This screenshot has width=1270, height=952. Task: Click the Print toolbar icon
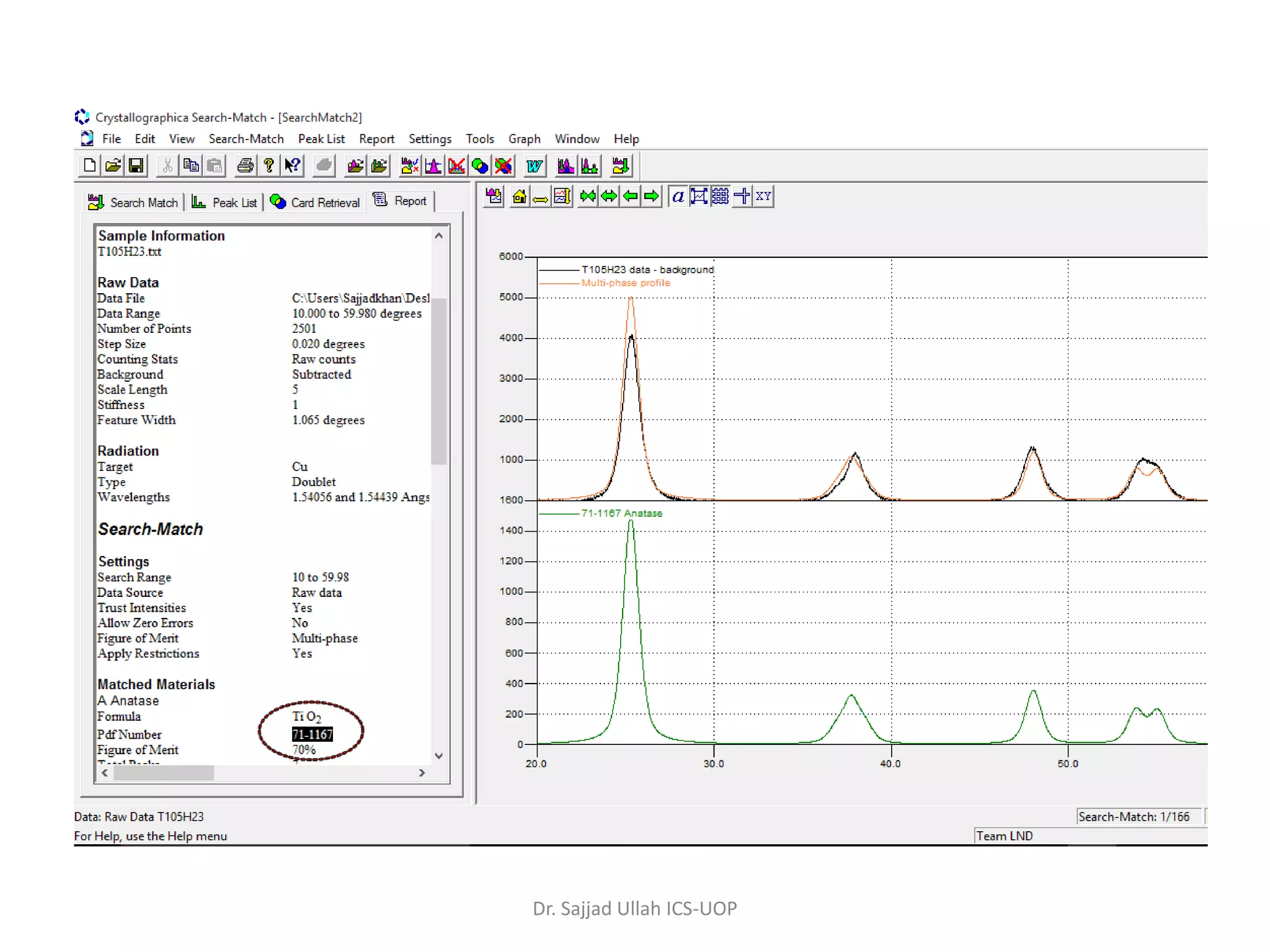click(x=246, y=165)
